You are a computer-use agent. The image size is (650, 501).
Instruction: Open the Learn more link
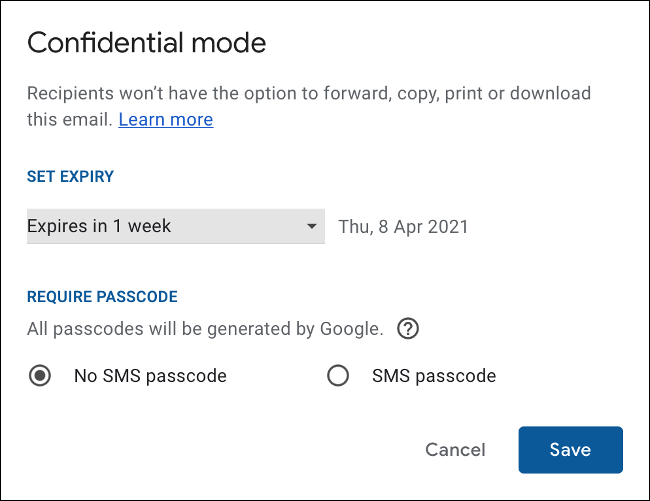[165, 120]
